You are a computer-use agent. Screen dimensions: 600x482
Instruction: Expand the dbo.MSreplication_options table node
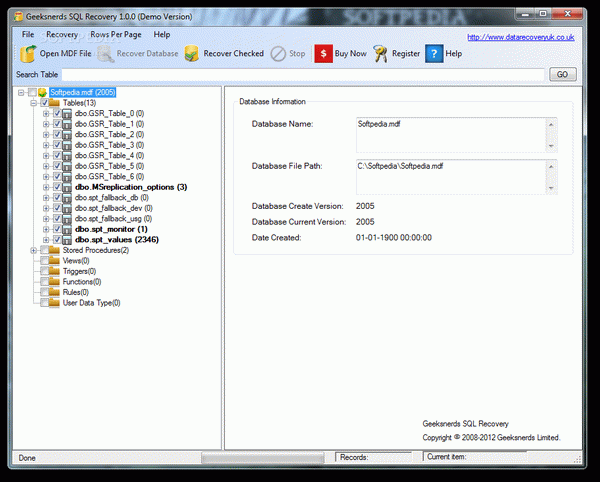(x=46, y=187)
